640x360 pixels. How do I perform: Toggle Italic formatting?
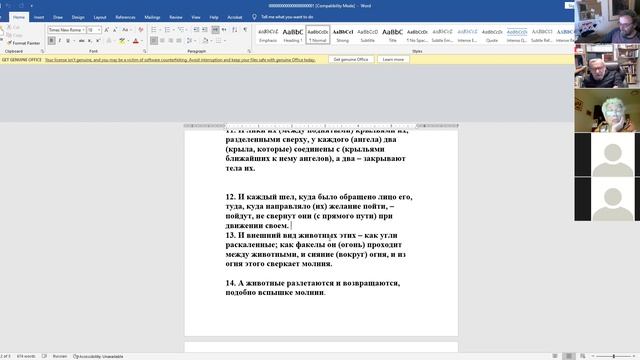click(x=60, y=40)
